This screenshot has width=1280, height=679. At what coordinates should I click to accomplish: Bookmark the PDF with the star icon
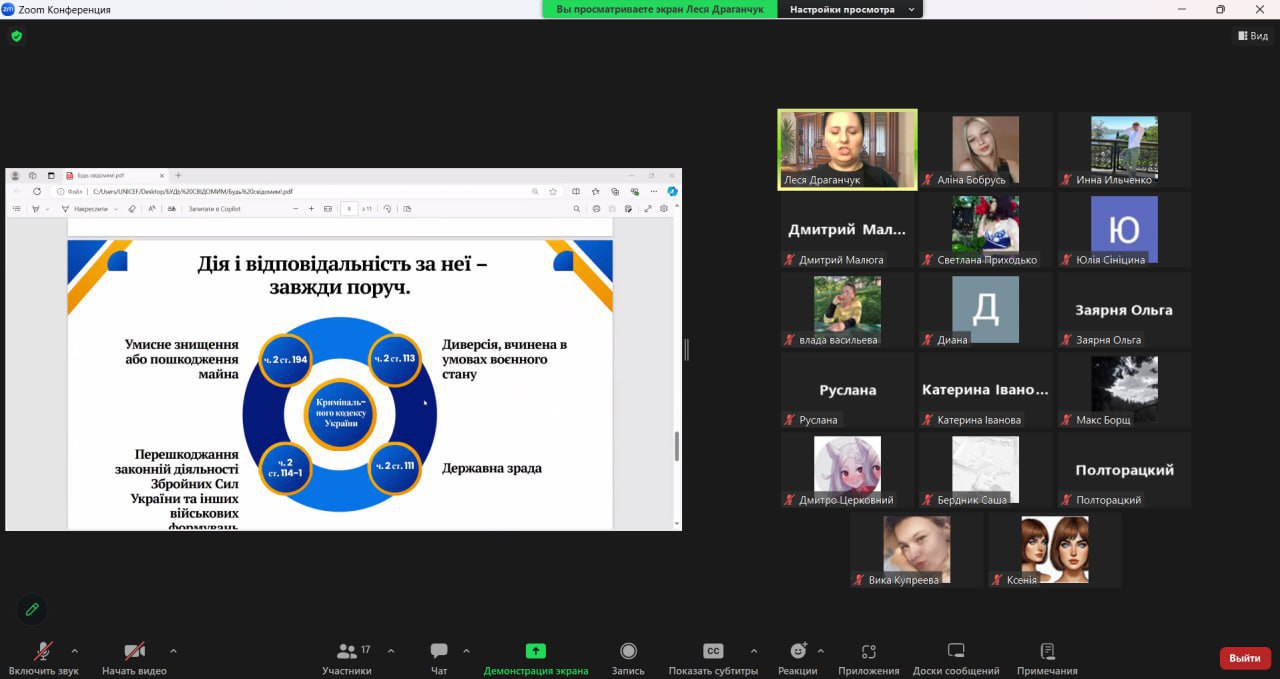pyautogui.click(x=553, y=191)
